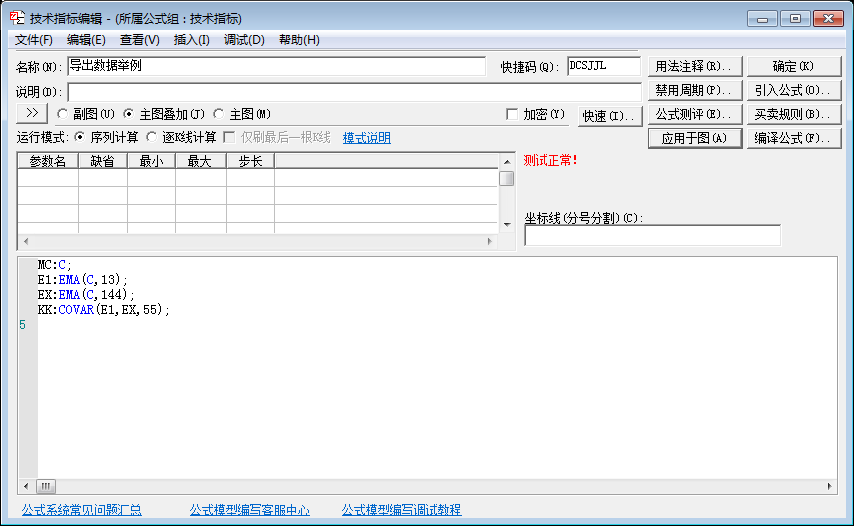This screenshot has height=526, width=854.
Task: Click the 缺省 column header
Action: (103, 161)
